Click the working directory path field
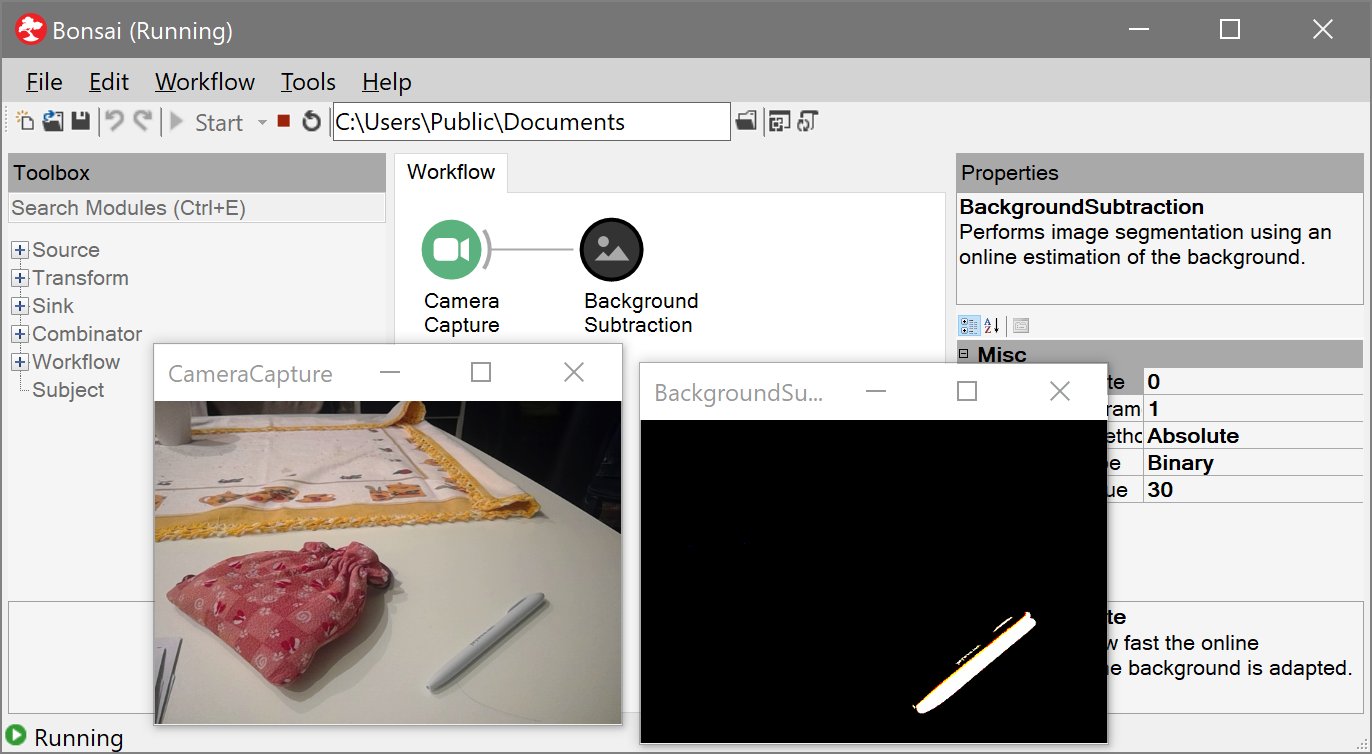1372x754 pixels. coord(531,122)
